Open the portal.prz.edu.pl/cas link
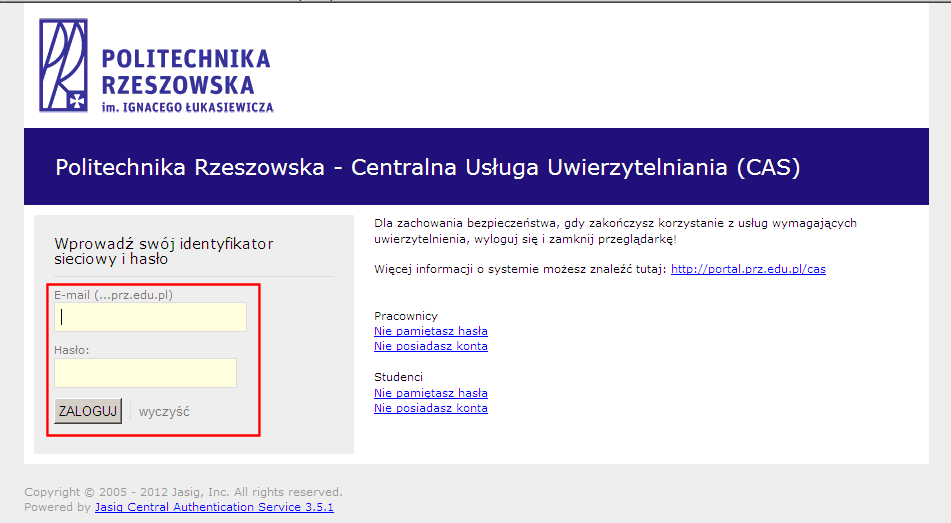The height and width of the screenshot is (523, 951). (x=748, y=269)
